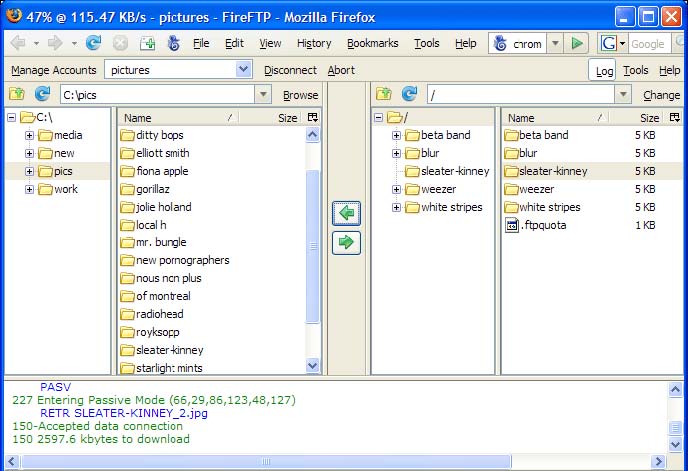
Task: Click the remote path input field
Action: 520,94
